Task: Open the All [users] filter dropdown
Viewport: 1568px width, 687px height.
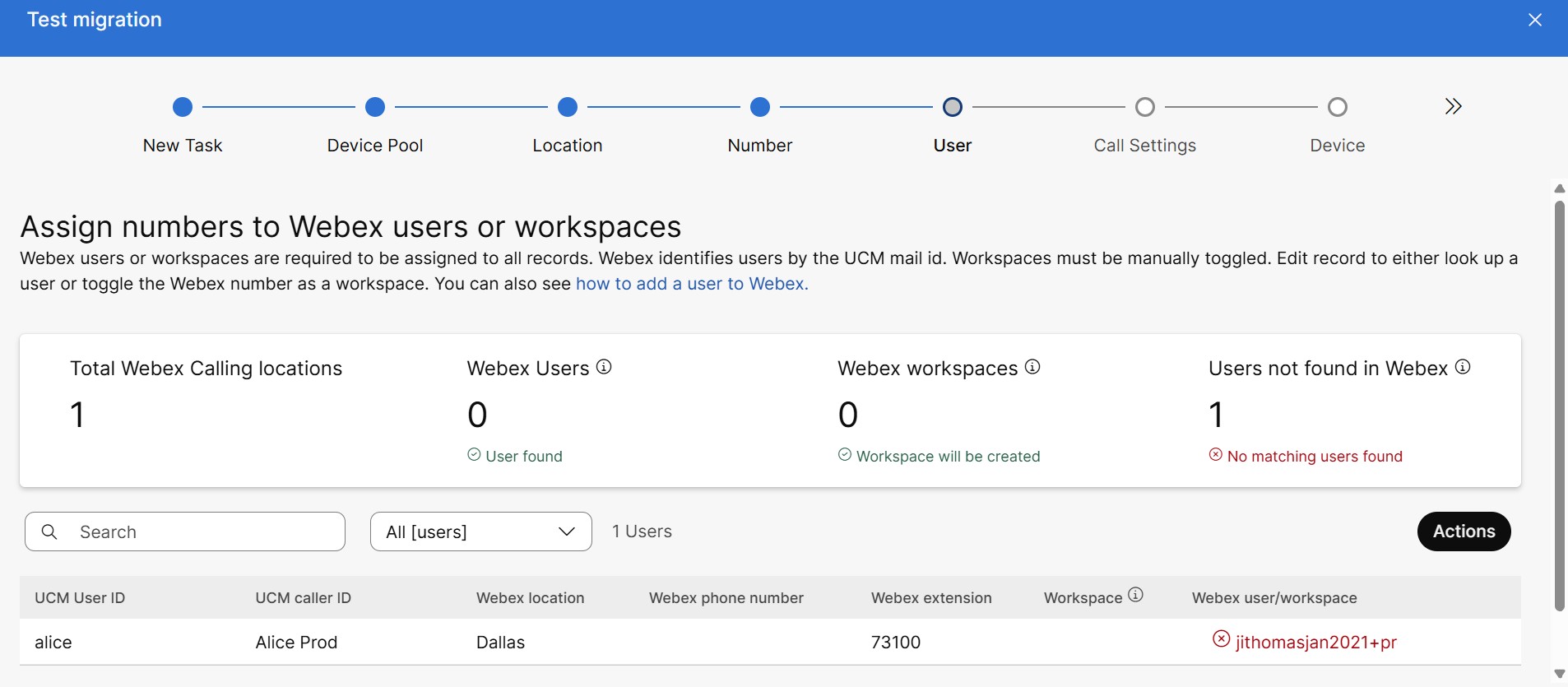Action: [x=481, y=531]
